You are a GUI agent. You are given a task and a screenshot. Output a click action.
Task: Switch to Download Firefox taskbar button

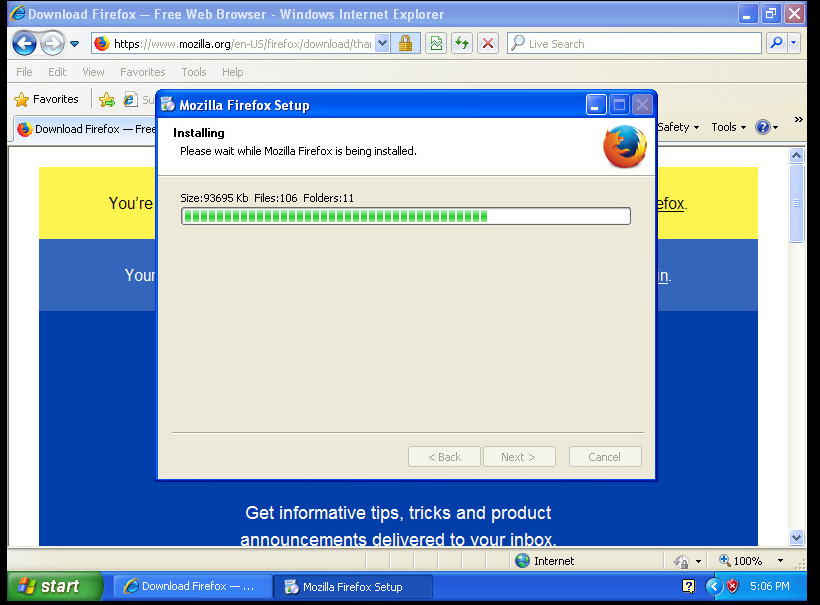coord(192,586)
